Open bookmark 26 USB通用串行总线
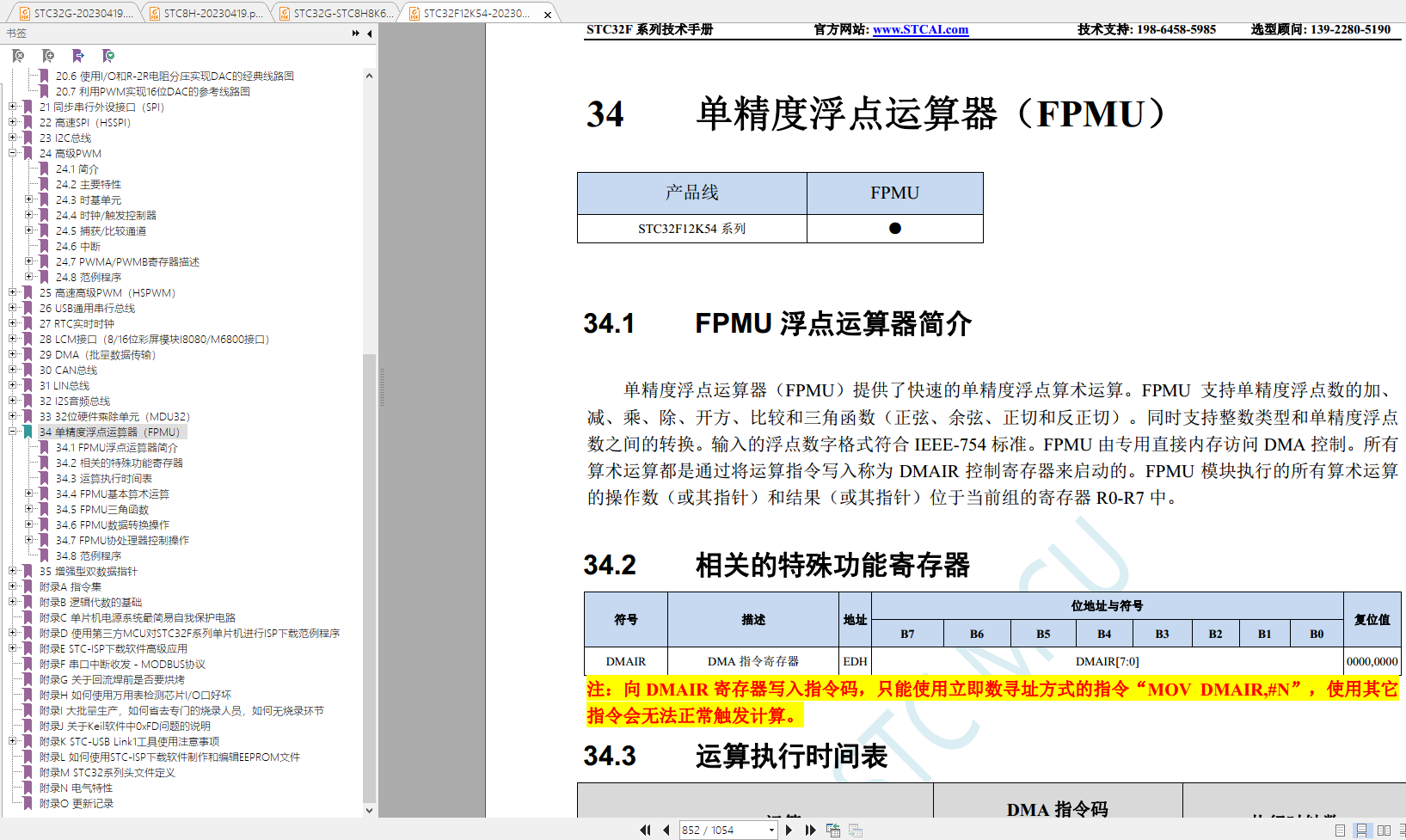Image resolution: width=1406 pixels, height=840 pixels. click(87, 308)
